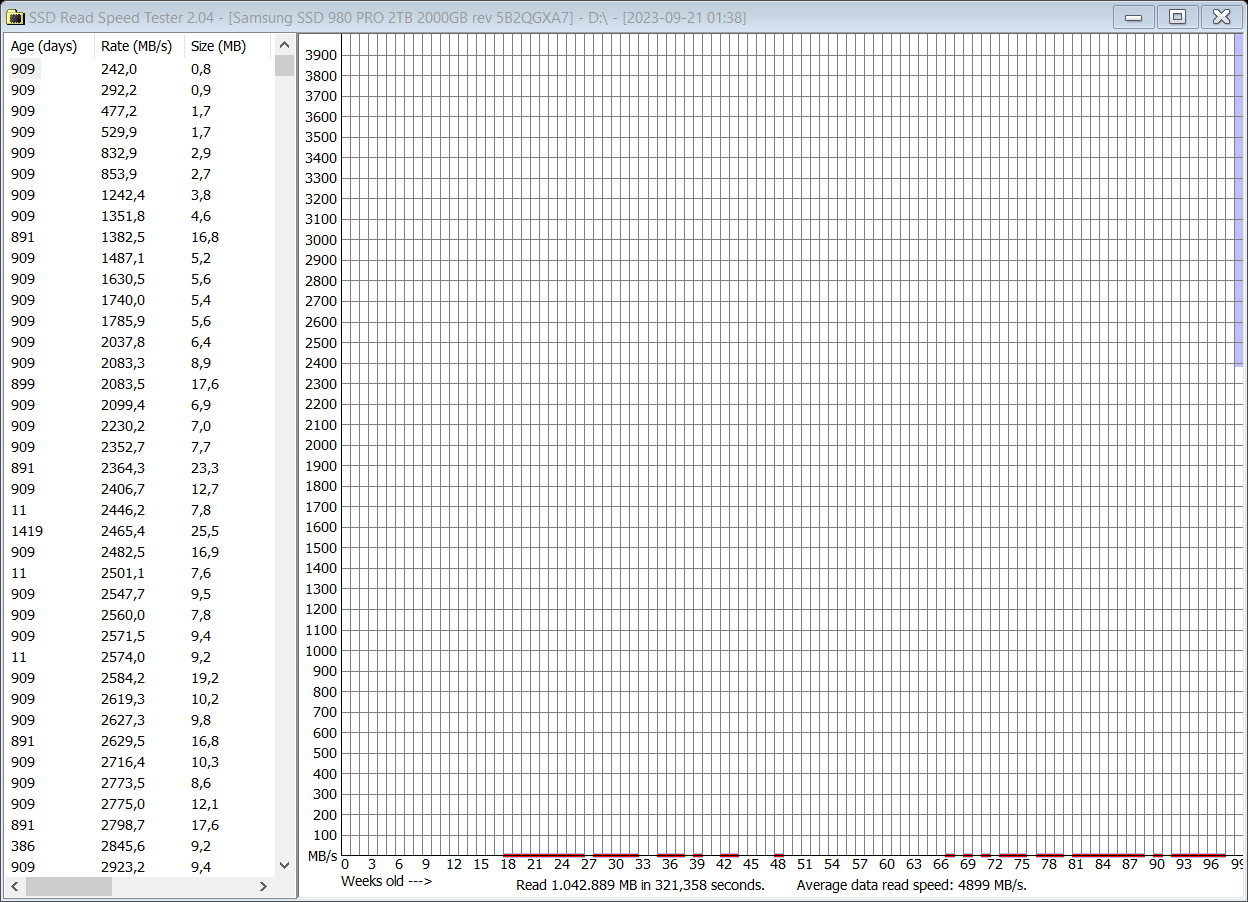The height and width of the screenshot is (902, 1248).
Task: Click the horizontal scrollbar thumb
Action: (x=70, y=886)
